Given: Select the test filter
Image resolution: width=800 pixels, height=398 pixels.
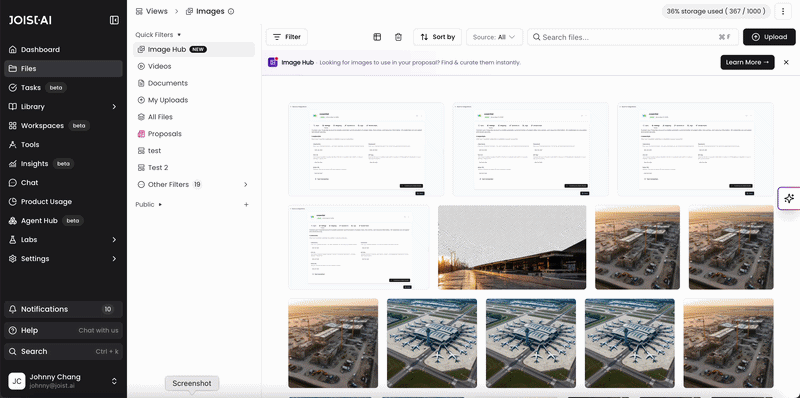Looking at the screenshot, I should pyautogui.click(x=194, y=151).
